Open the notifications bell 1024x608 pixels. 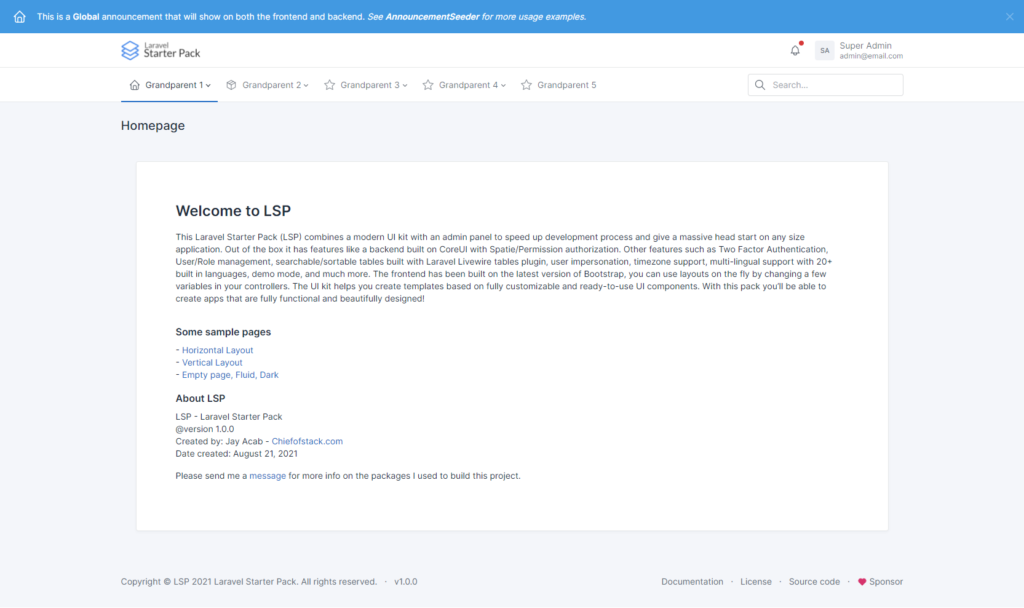click(x=795, y=50)
